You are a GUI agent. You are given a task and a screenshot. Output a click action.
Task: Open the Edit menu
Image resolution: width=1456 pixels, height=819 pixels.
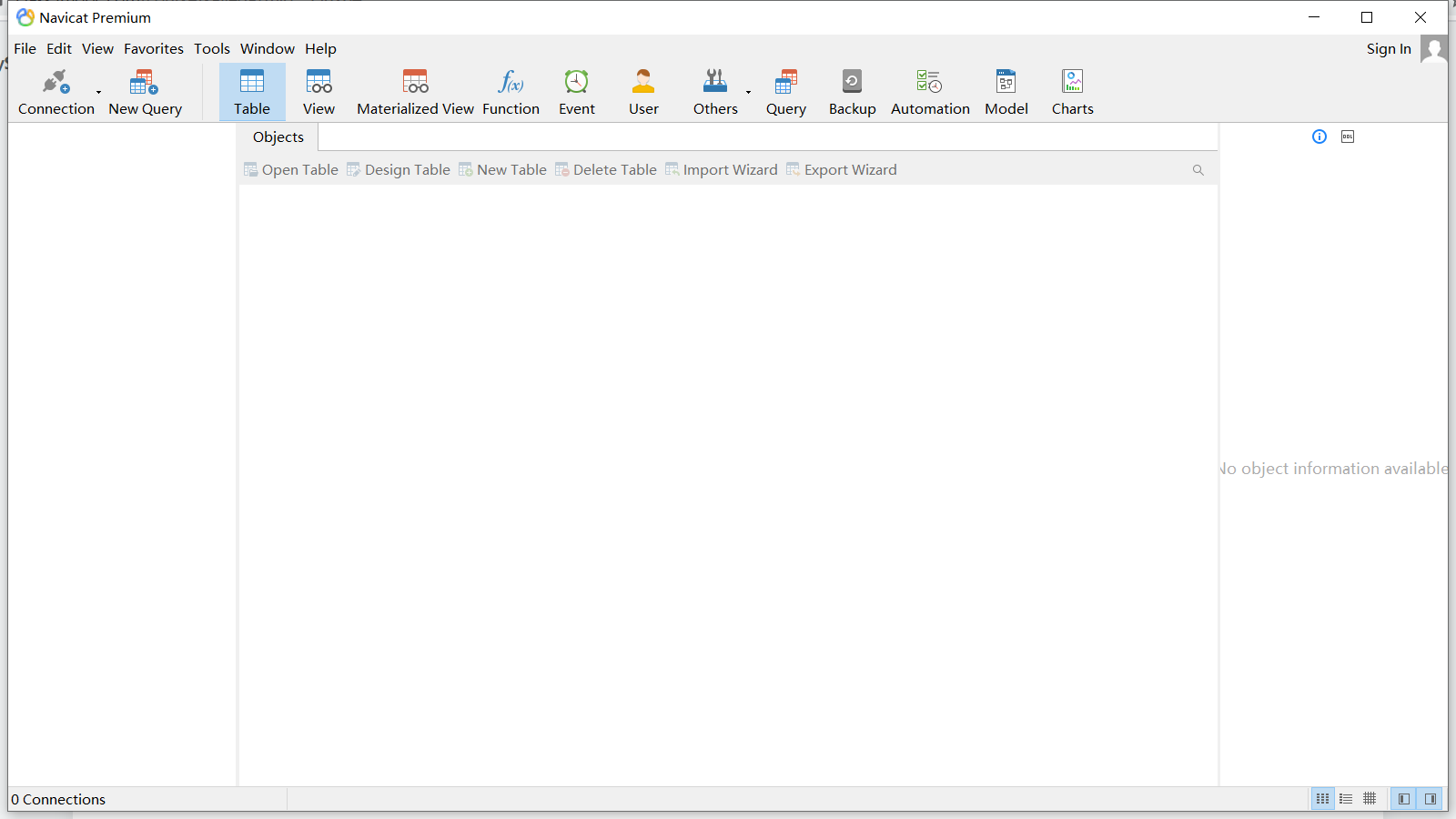pos(59,49)
